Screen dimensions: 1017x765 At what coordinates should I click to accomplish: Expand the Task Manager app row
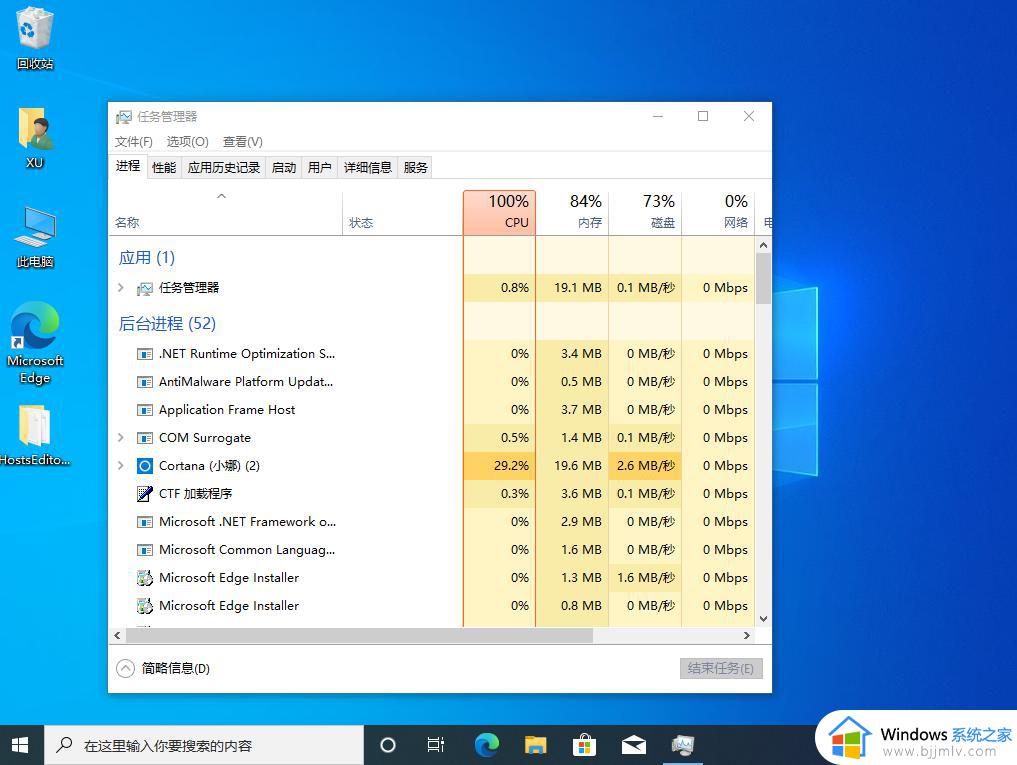(x=121, y=287)
